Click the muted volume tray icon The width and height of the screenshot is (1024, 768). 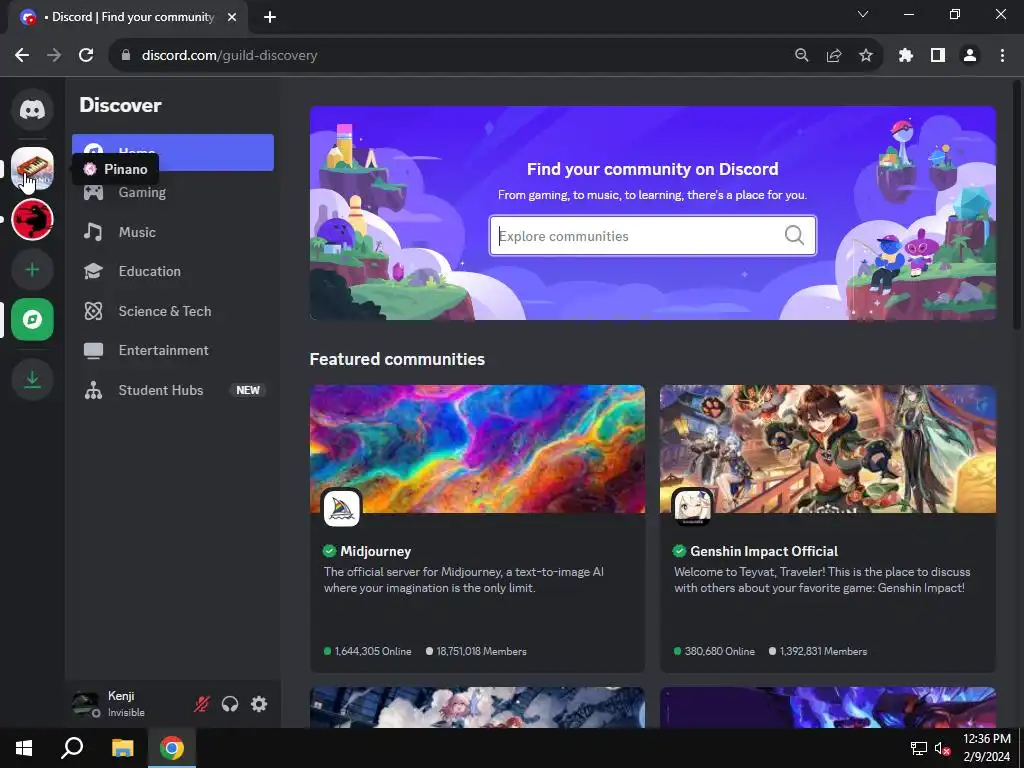(x=942, y=748)
